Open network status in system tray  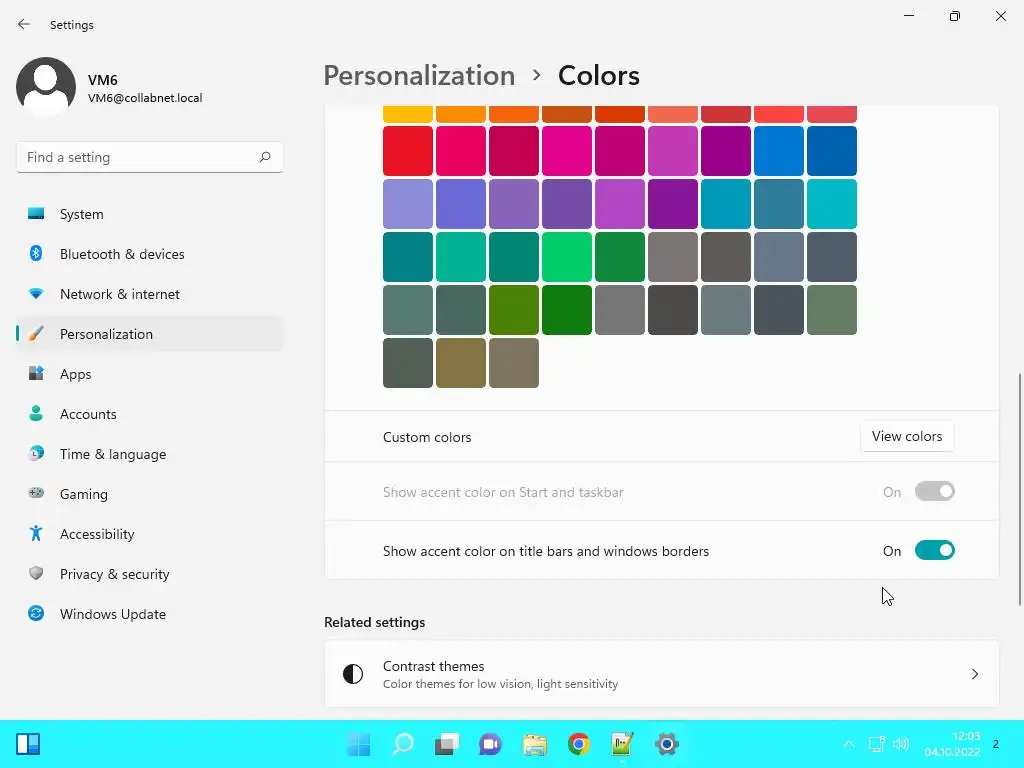tap(876, 744)
